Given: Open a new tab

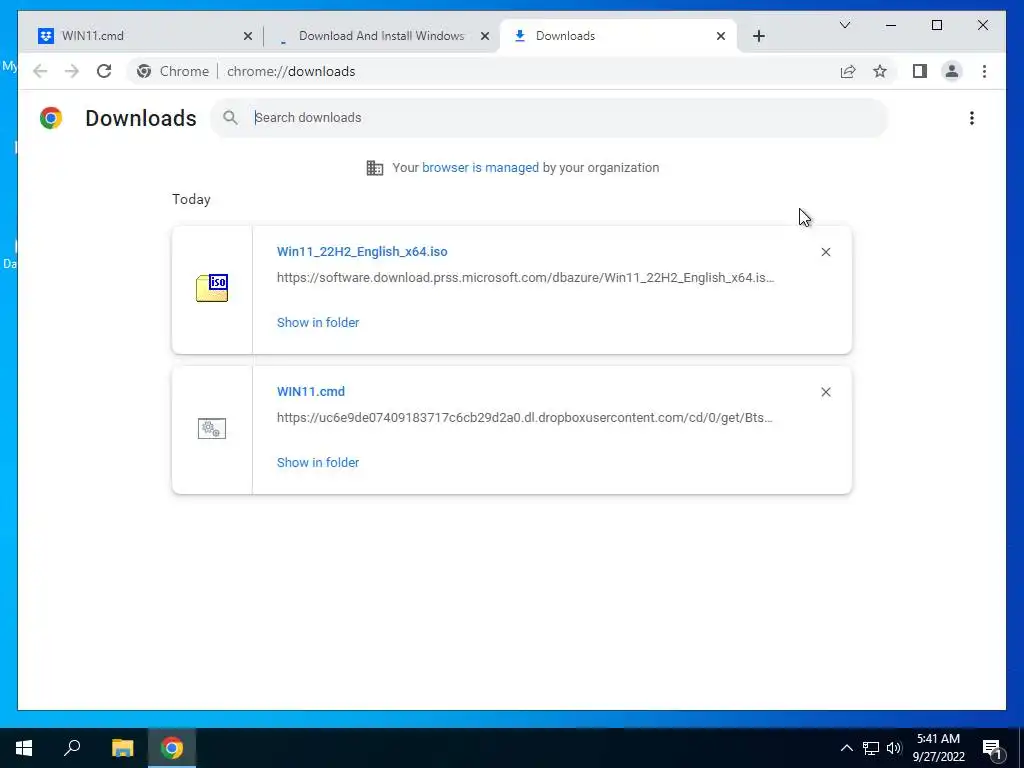Looking at the screenshot, I should [x=758, y=36].
